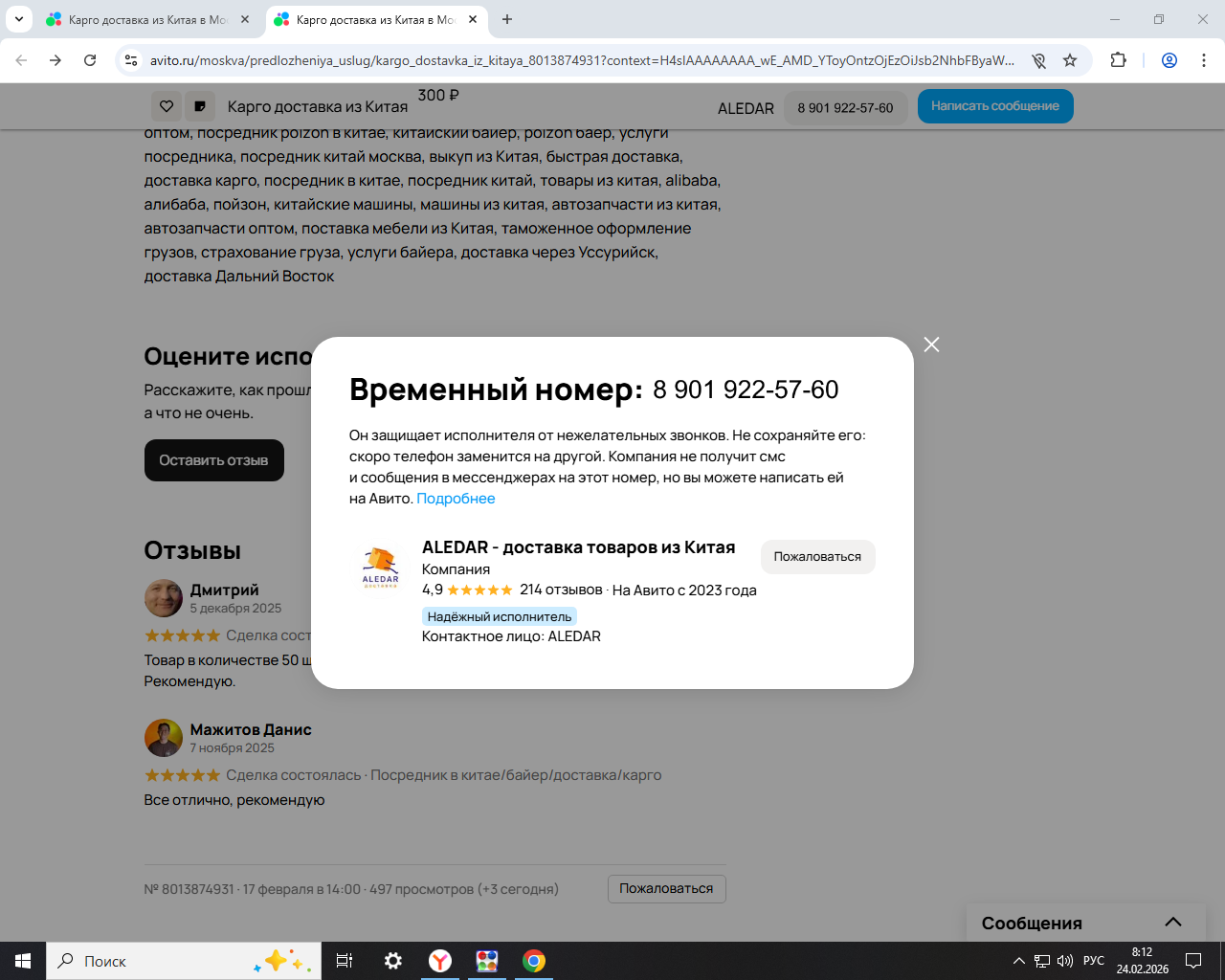This screenshot has width=1225, height=980.
Task: Click Написать сообщение button
Action: tap(995, 106)
